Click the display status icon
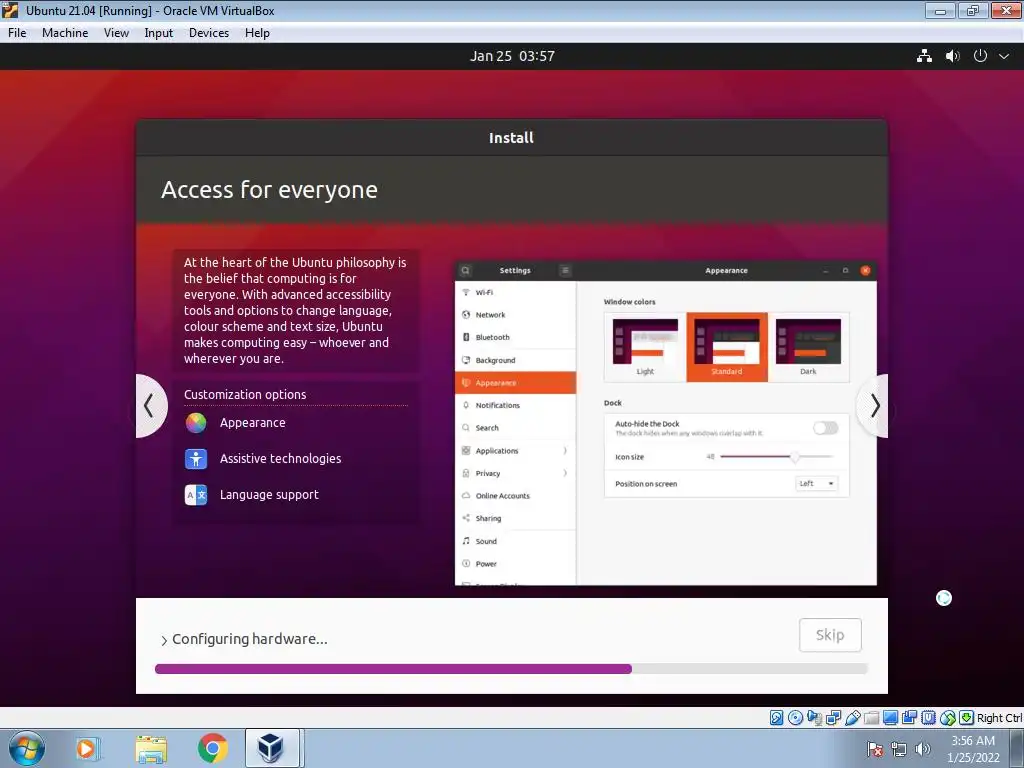1024x768 pixels. (890, 718)
